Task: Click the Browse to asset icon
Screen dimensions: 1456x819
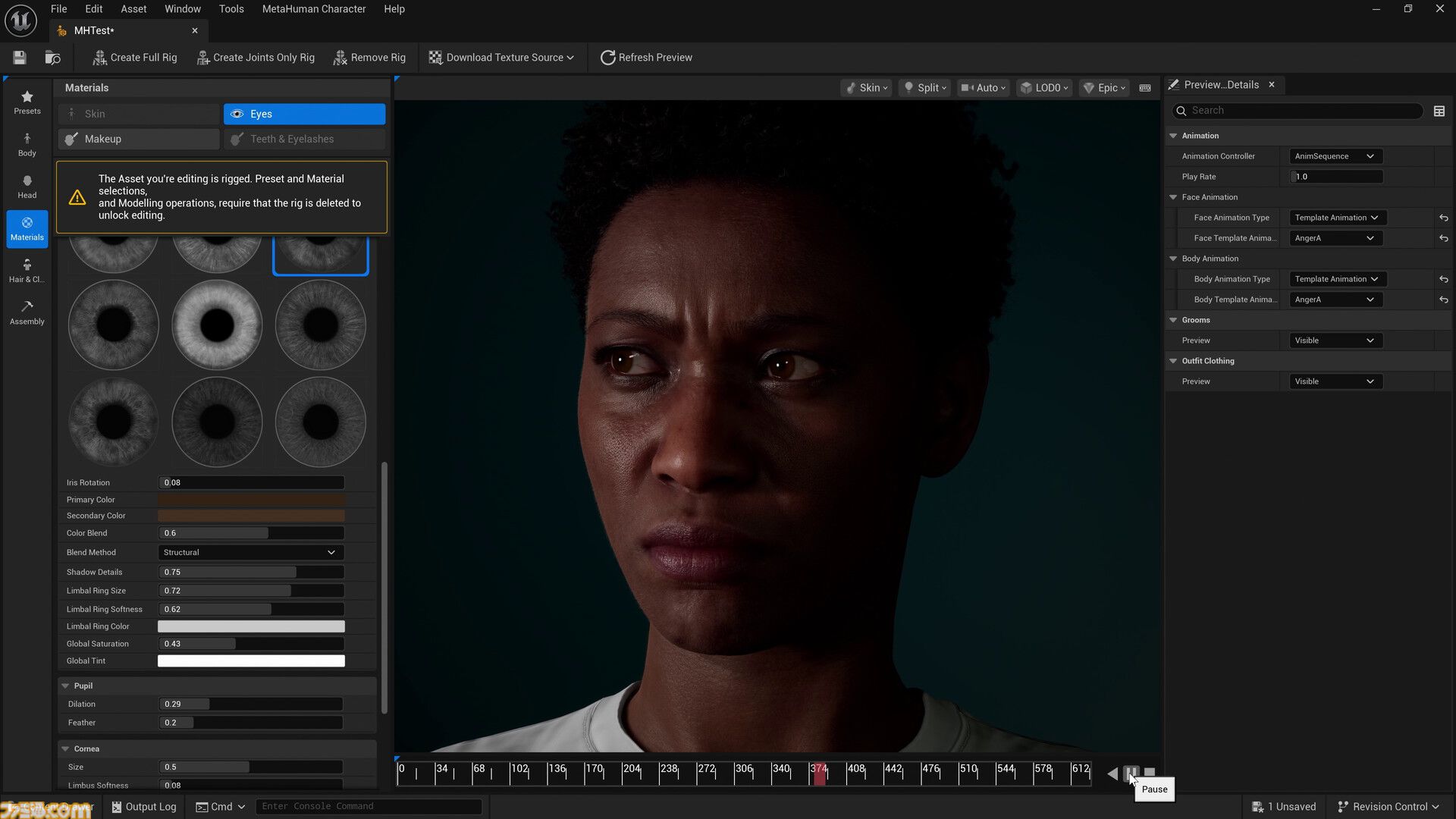Action: pos(52,58)
